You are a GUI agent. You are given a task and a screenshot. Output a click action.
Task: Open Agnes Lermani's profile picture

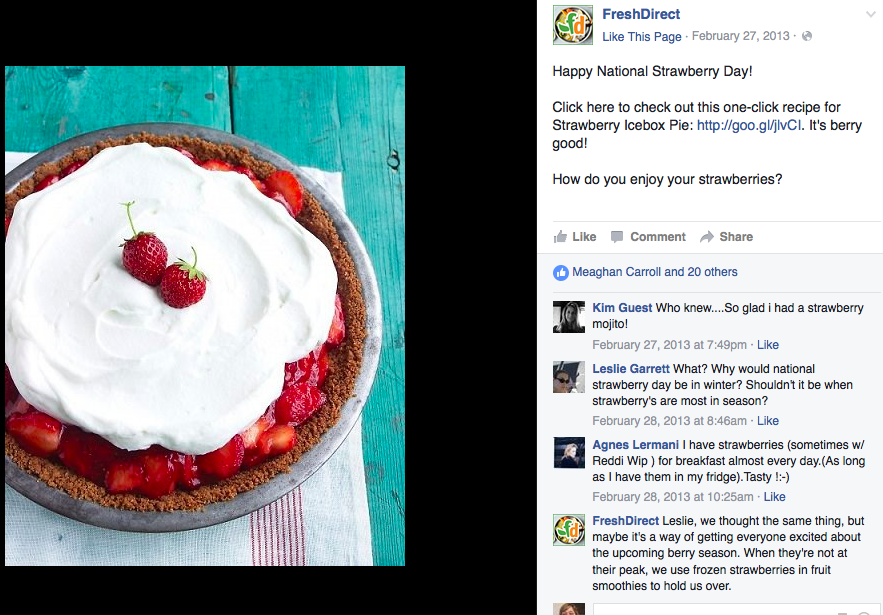pos(569,452)
